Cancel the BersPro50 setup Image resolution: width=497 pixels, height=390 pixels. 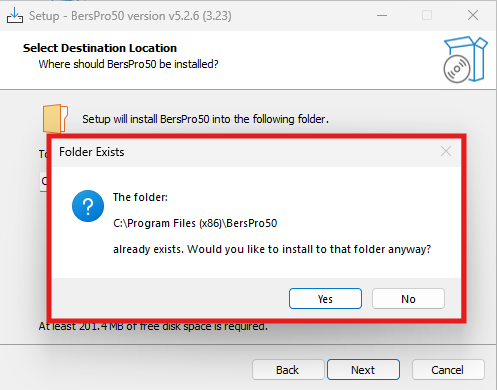(448, 370)
